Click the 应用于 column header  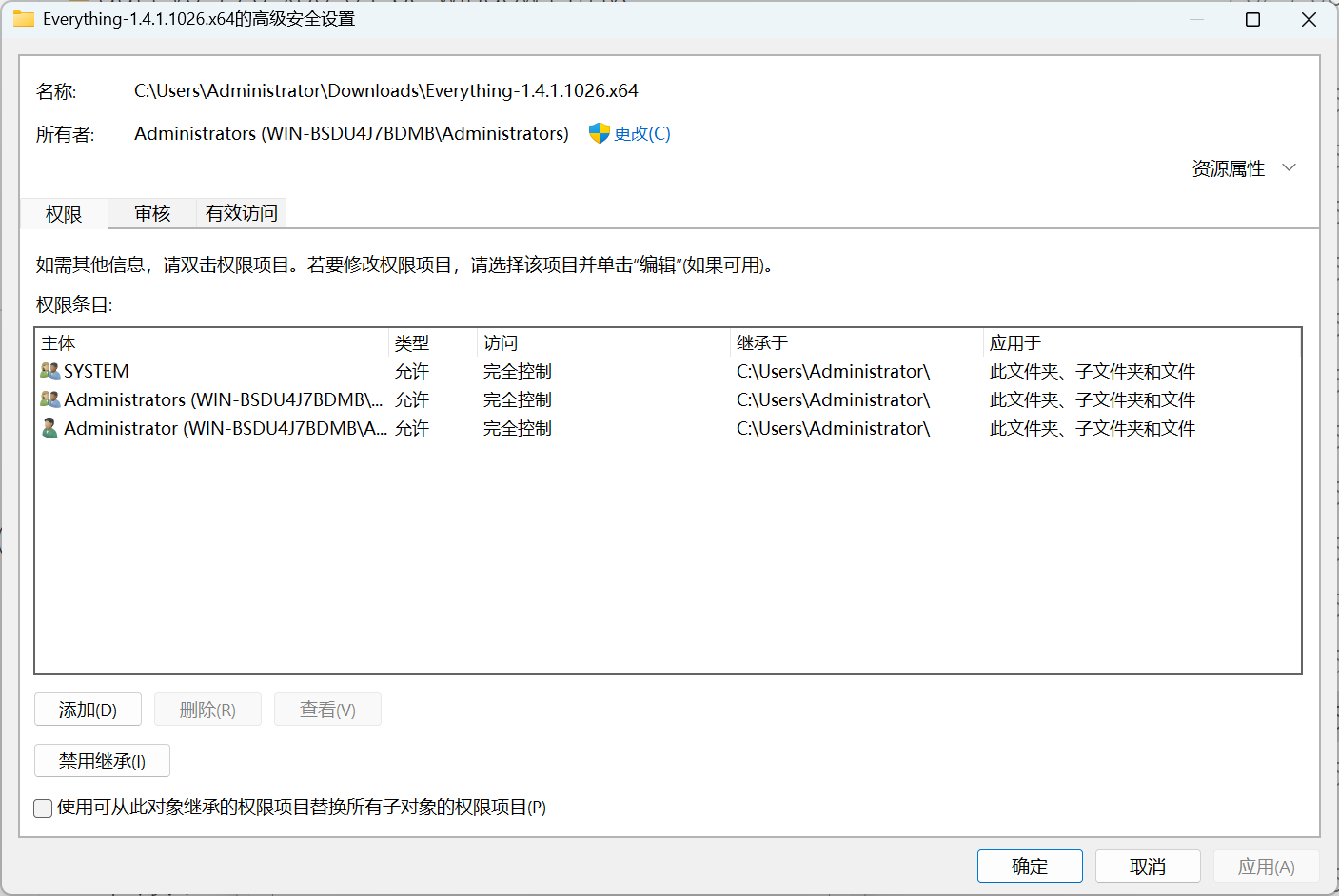pyautogui.click(x=1141, y=343)
